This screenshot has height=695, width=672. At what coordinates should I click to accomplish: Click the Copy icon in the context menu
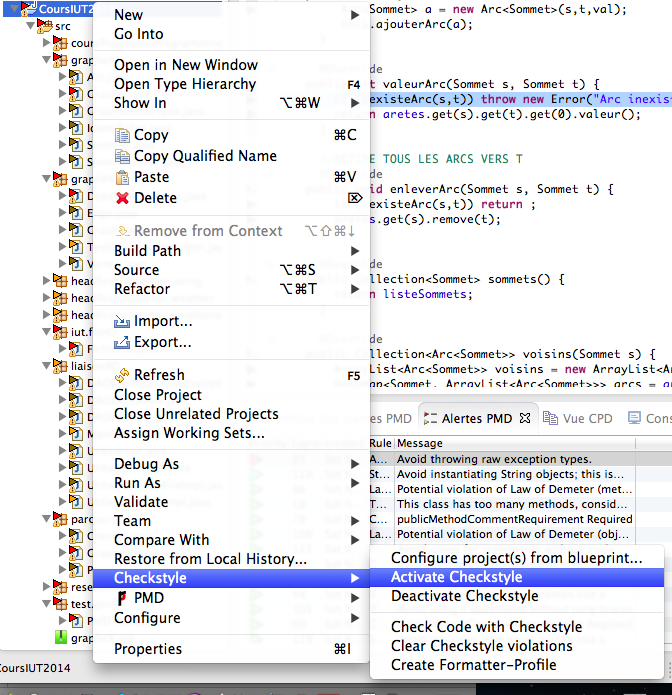click(123, 135)
